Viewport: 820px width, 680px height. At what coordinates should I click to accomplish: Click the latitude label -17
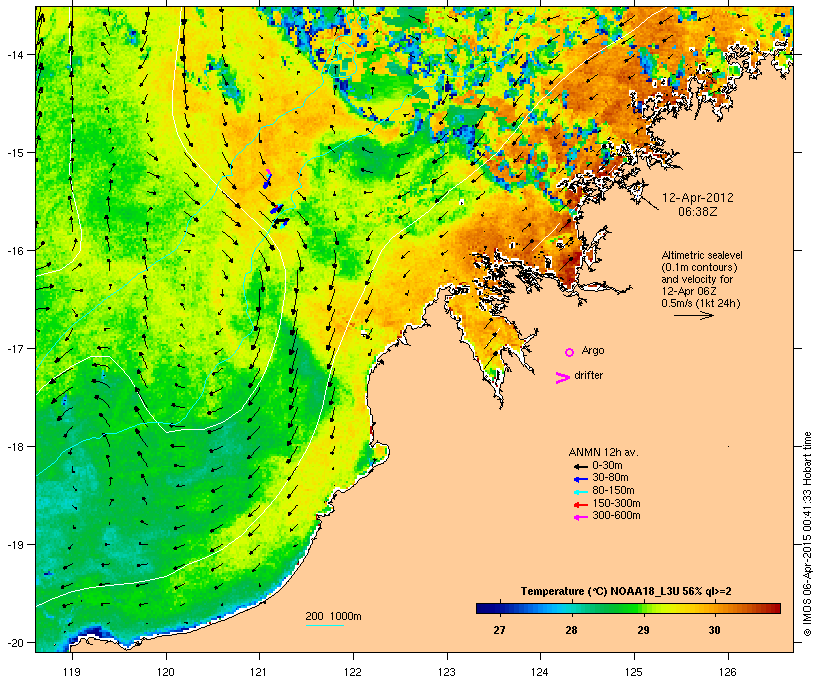pos(14,348)
